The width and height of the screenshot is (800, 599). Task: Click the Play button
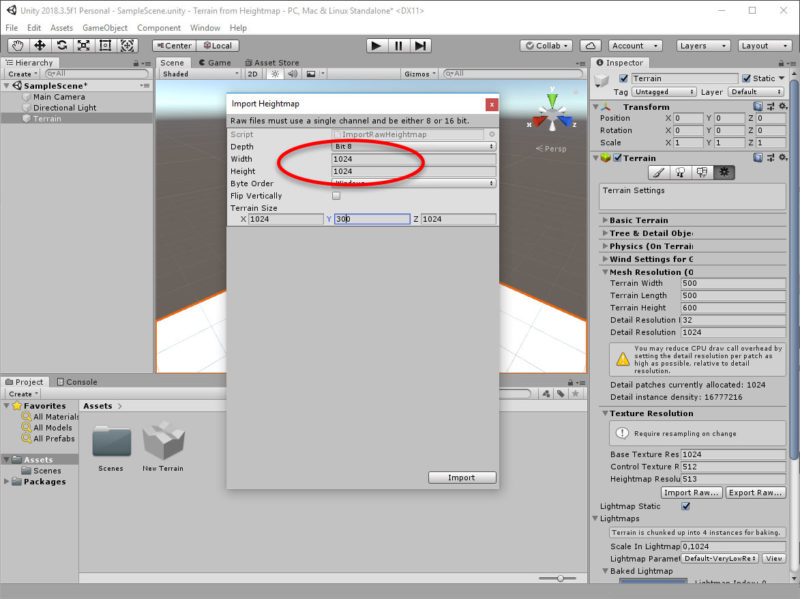click(x=377, y=46)
